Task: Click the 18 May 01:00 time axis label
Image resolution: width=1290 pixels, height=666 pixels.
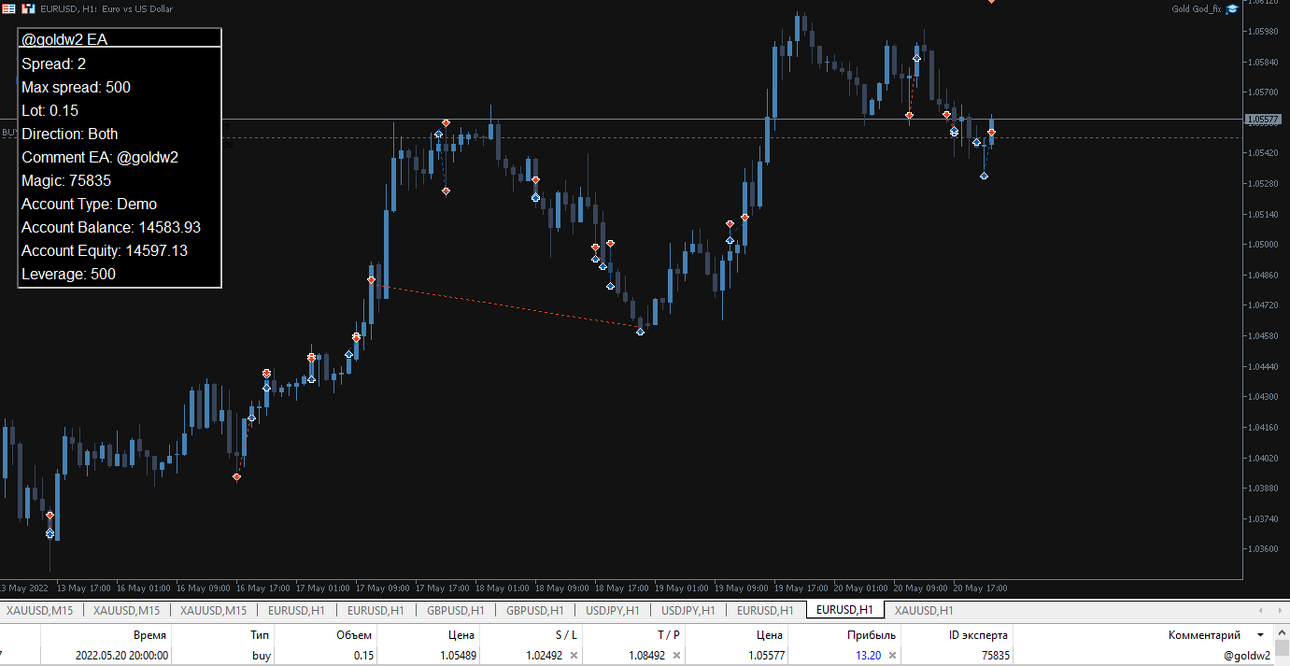Action: [x=504, y=588]
